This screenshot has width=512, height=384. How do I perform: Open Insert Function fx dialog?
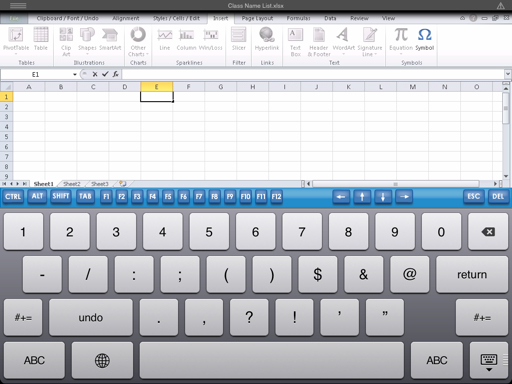click(115, 74)
